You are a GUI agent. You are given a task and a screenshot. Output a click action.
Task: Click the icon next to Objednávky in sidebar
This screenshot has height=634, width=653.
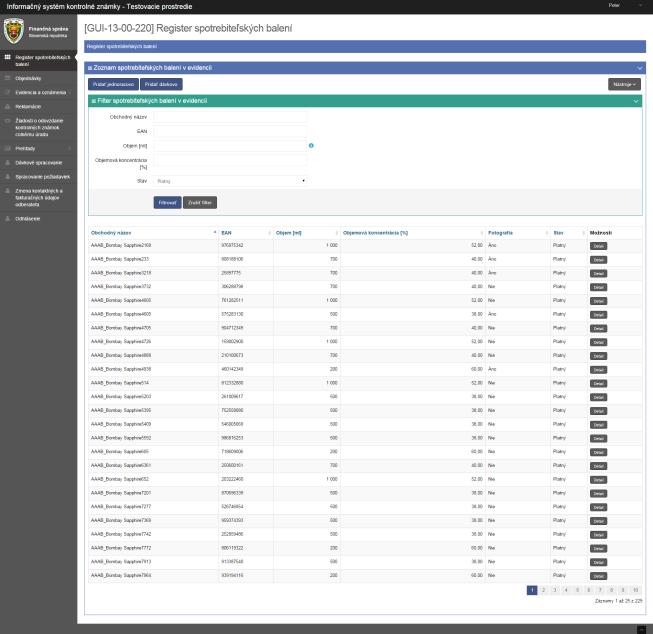click(x=7, y=78)
